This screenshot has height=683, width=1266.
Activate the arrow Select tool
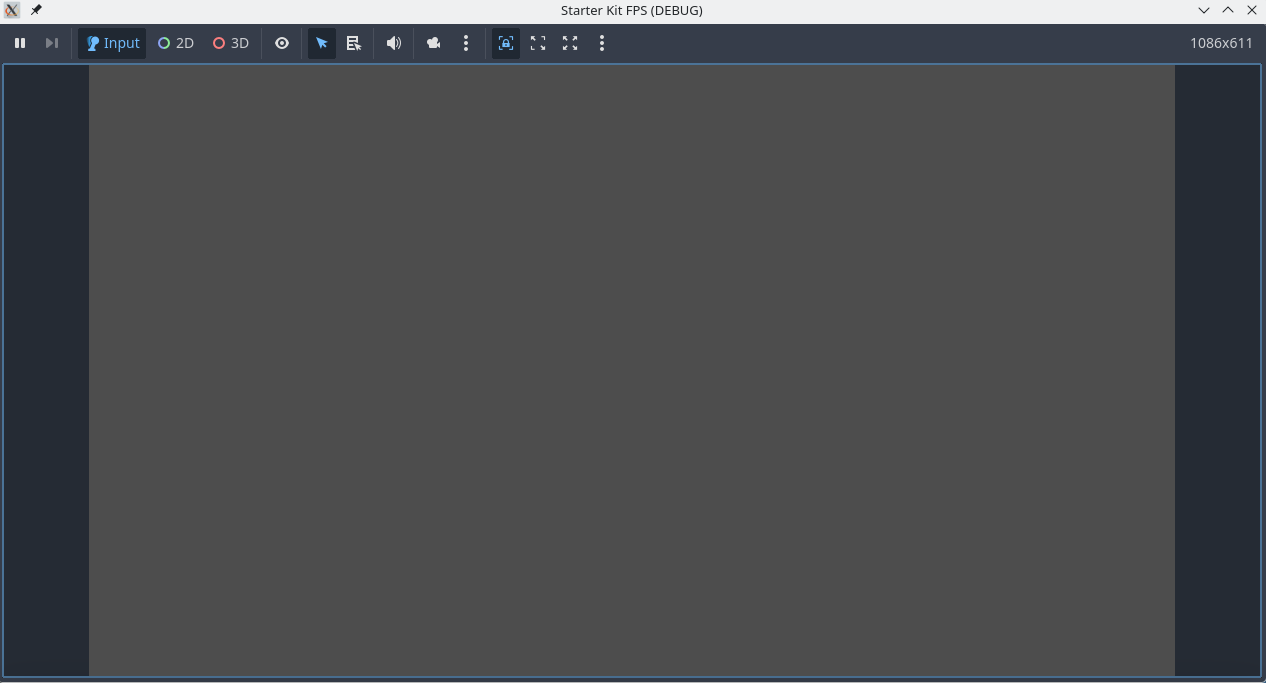coord(322,43)
